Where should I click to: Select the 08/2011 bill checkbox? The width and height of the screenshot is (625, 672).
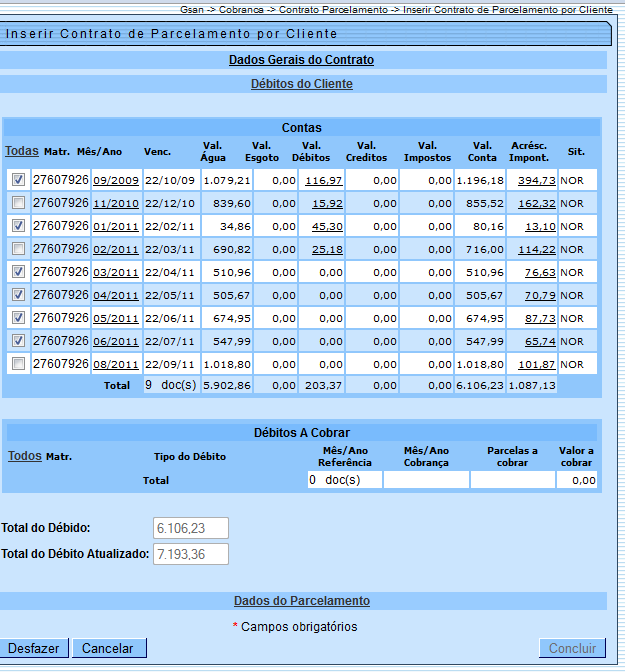18,364
